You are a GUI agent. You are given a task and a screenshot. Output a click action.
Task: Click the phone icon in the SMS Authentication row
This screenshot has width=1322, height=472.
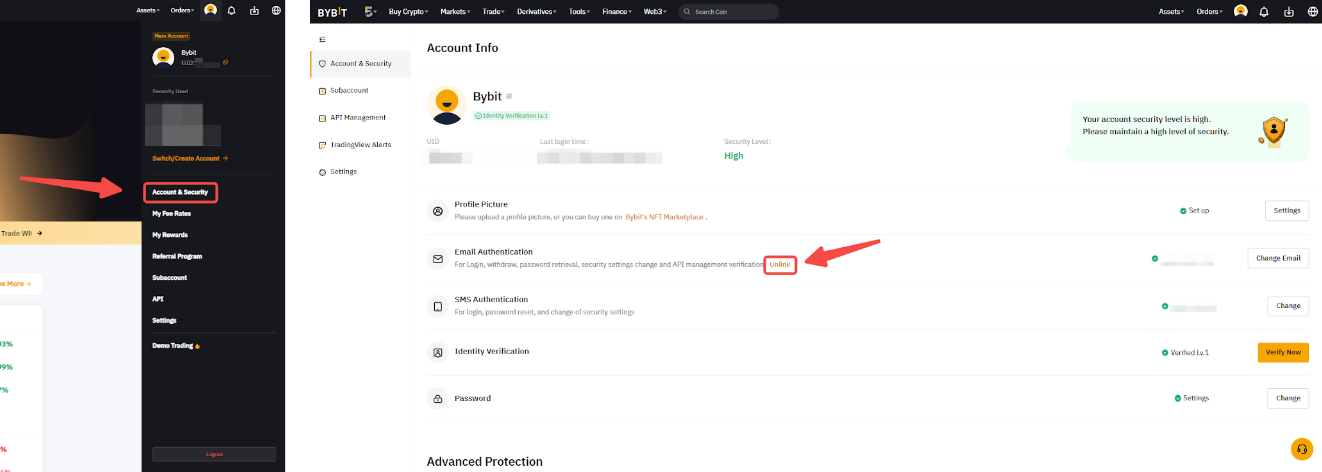pos(437,306)
